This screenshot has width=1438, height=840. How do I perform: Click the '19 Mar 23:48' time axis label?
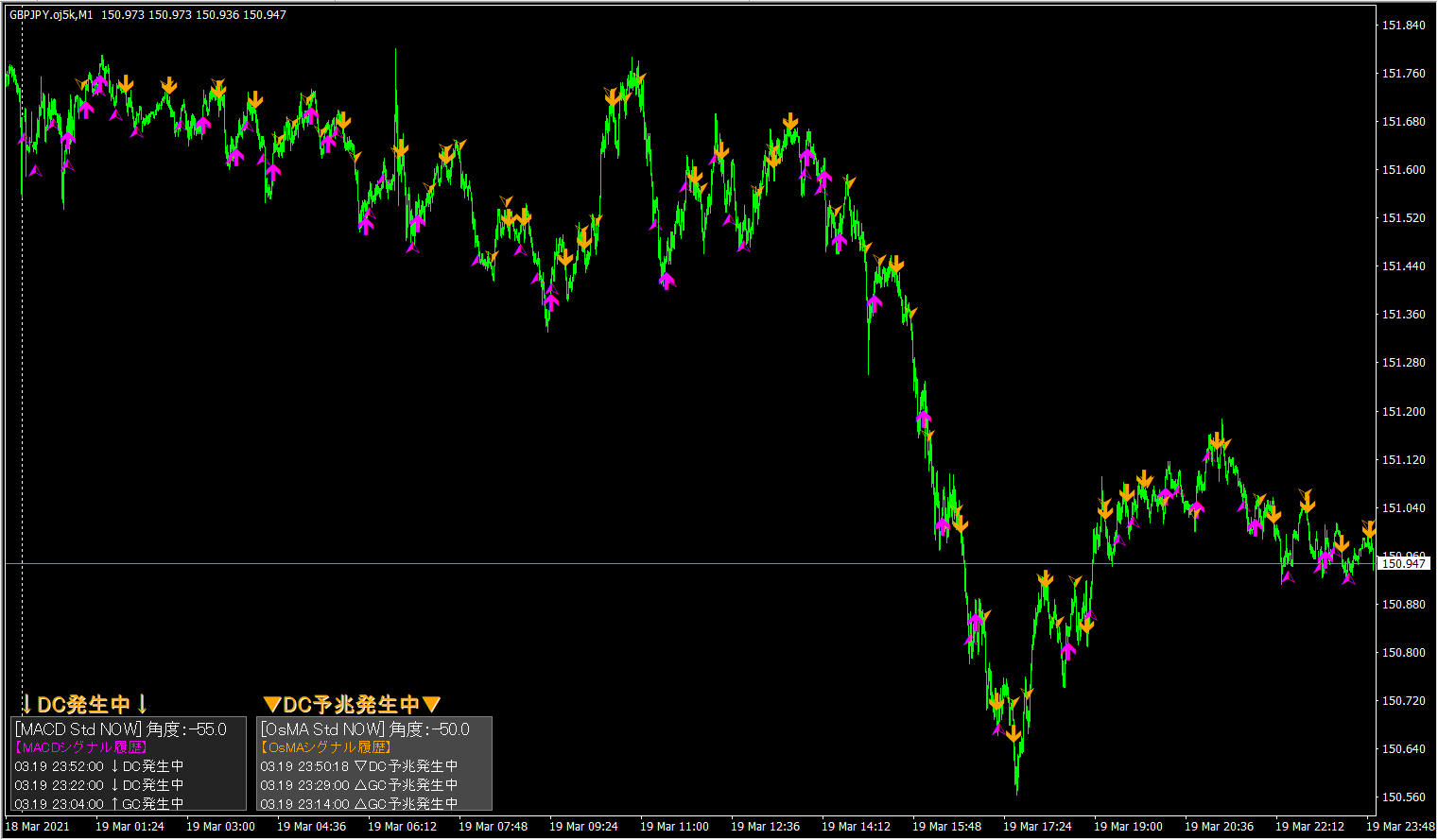1400,827
